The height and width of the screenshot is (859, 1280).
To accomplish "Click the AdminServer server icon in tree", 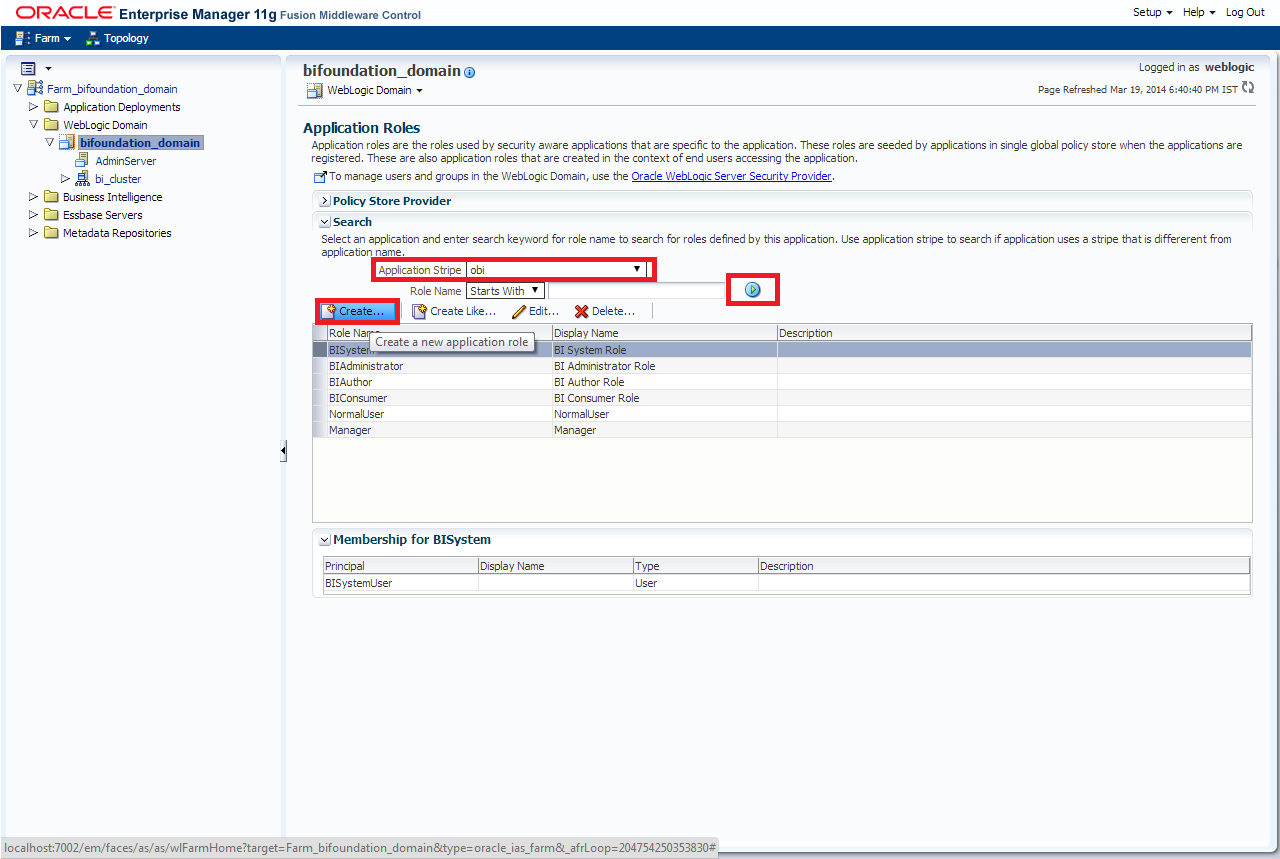I will pyautogui.click(x=82, y=160).
